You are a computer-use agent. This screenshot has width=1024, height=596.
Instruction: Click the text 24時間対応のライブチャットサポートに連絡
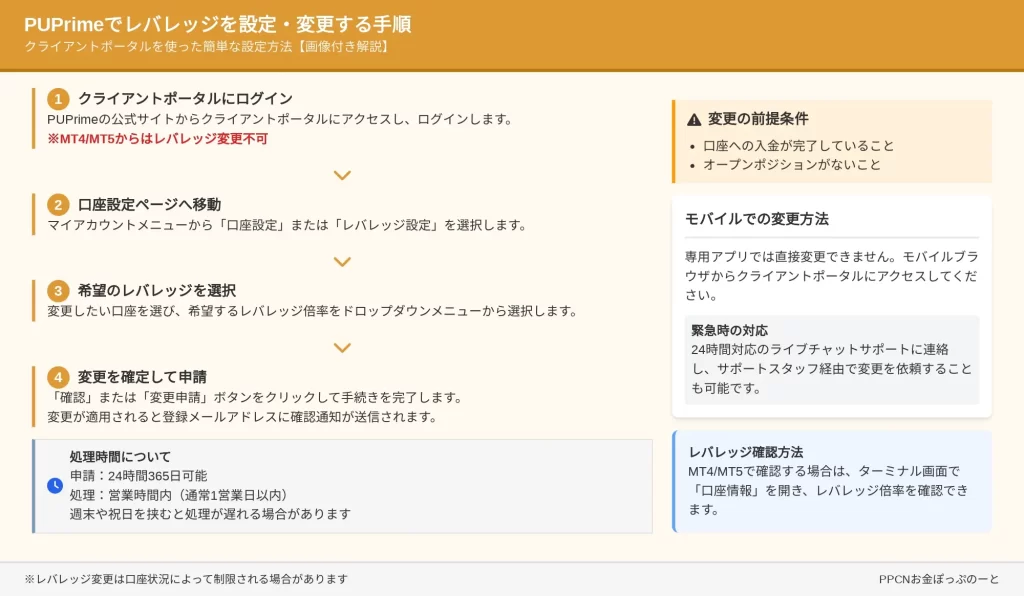click(820, 349)
